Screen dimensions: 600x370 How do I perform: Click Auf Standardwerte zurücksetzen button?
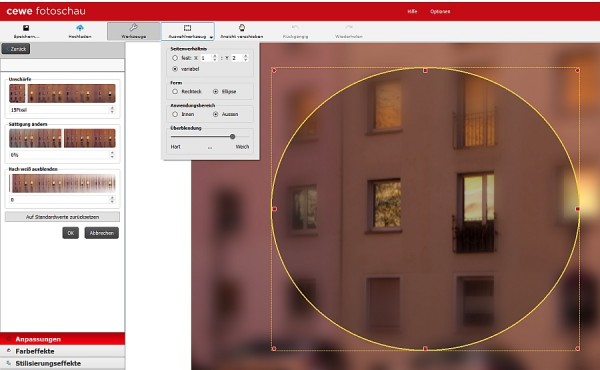tap(62, 217)
